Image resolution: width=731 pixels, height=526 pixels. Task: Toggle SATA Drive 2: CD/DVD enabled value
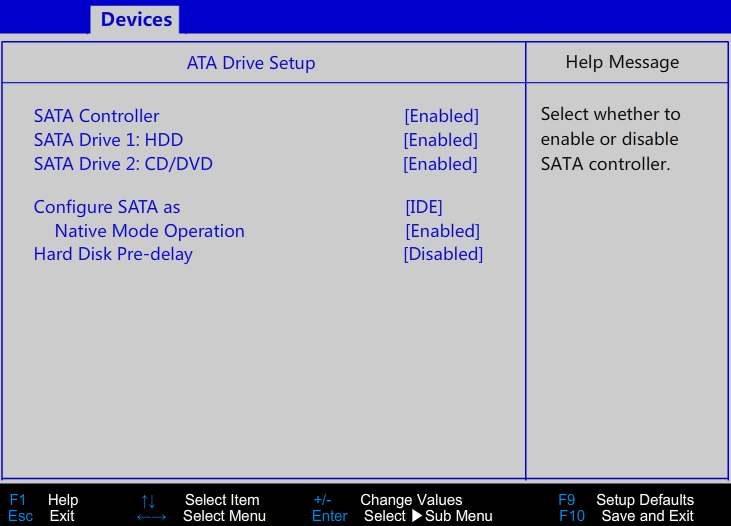pyautogui.click(x=441, y=164)
